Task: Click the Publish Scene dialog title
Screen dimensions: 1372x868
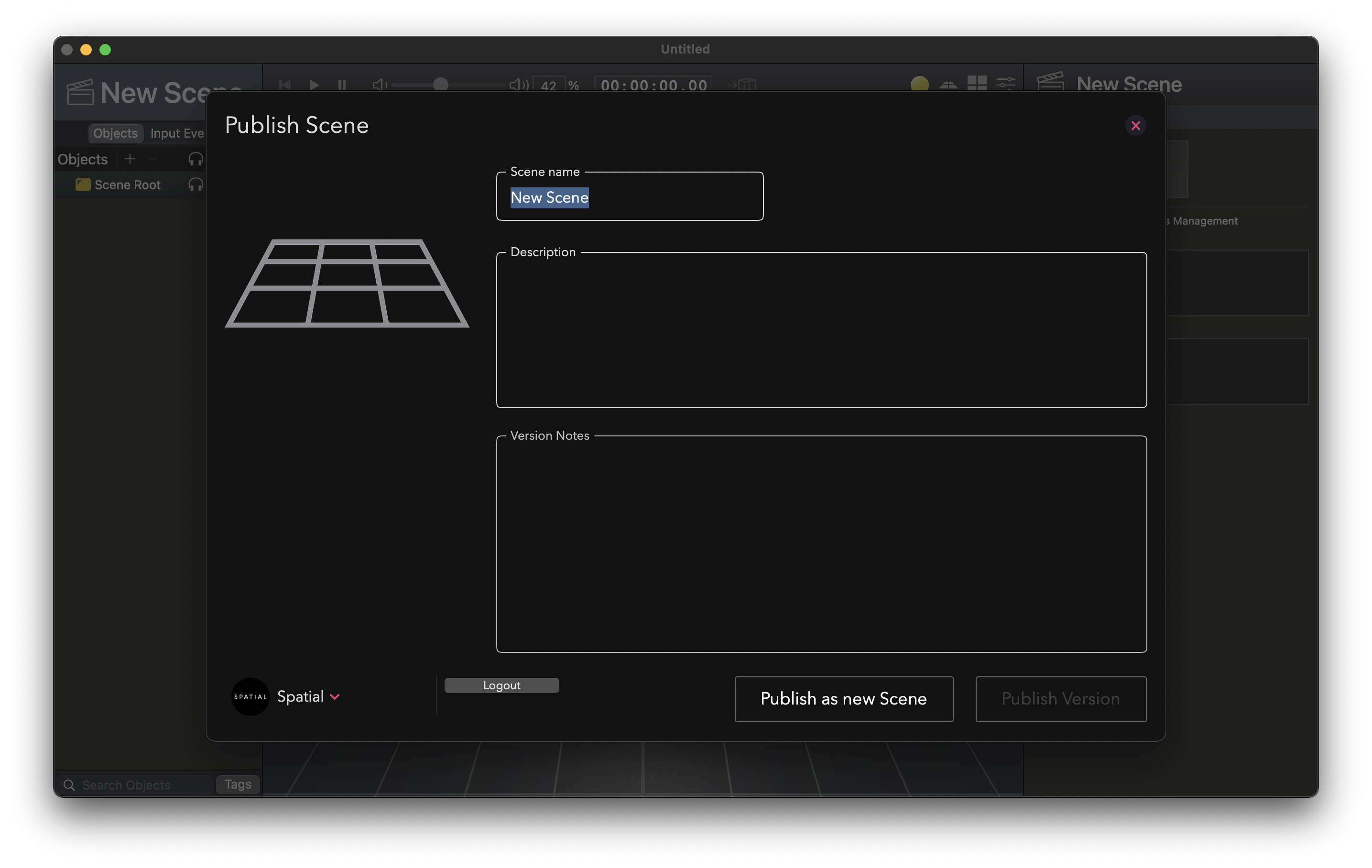Action: (x=297, y=125)
